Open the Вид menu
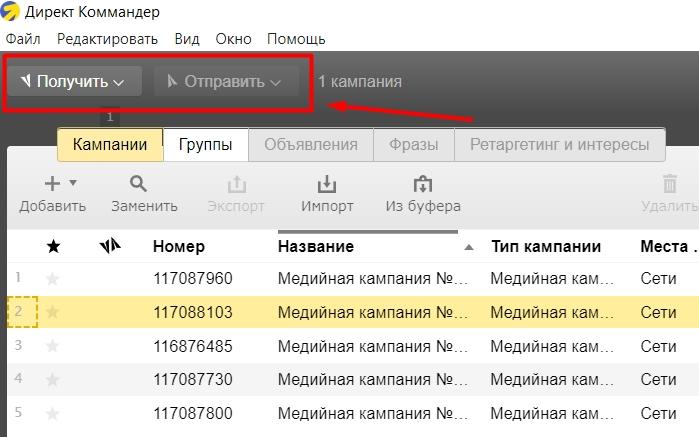 [x=187, y=39]
